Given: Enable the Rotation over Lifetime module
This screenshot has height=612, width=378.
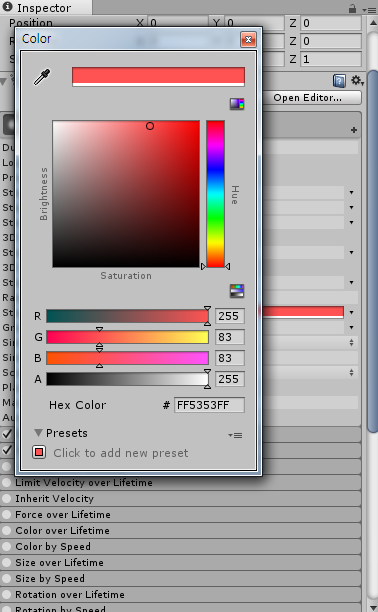Looking at the screenshot, I should [x=6, y=594].
